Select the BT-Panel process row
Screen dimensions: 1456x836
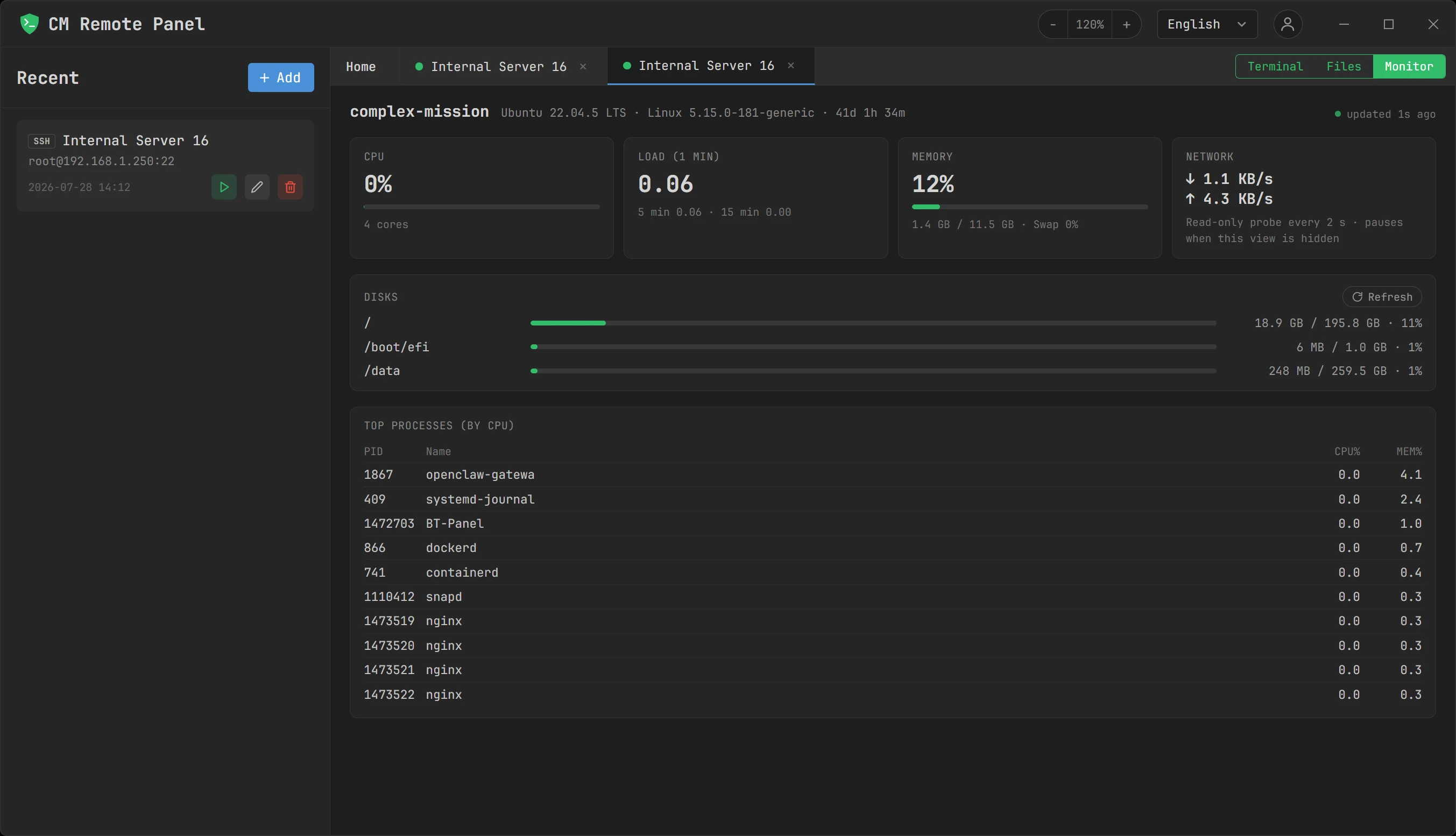893,523
